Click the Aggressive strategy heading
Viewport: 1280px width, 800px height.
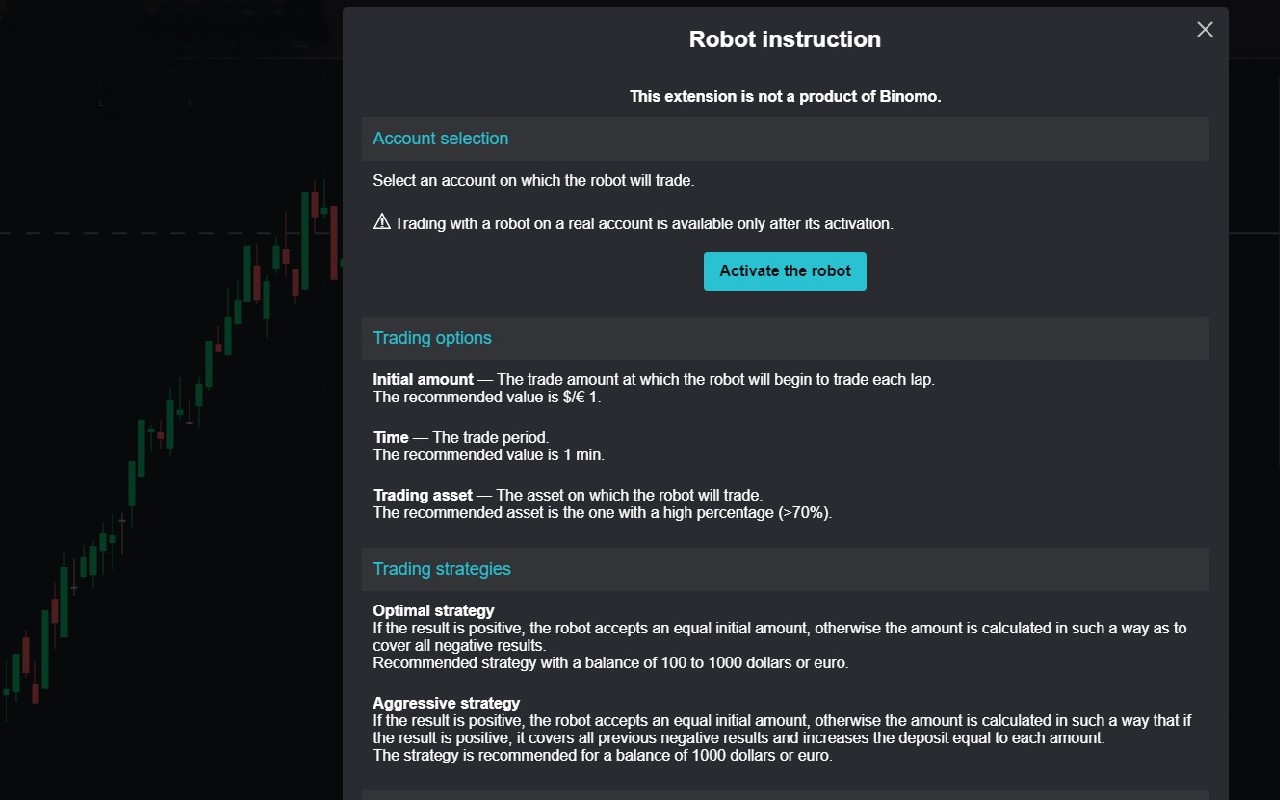click(x=446, y=703)
